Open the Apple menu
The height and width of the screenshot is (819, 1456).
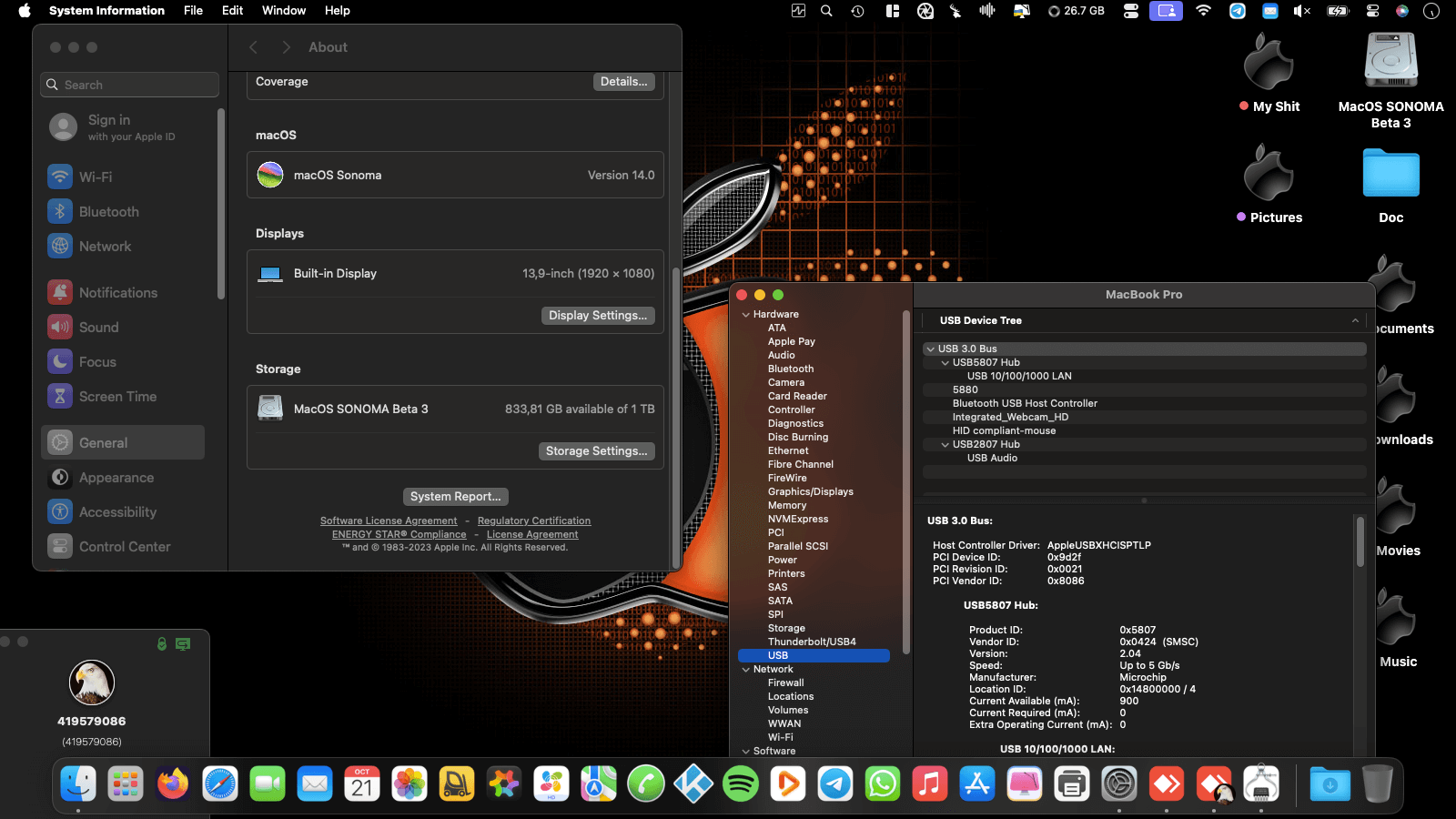[25, 11]
